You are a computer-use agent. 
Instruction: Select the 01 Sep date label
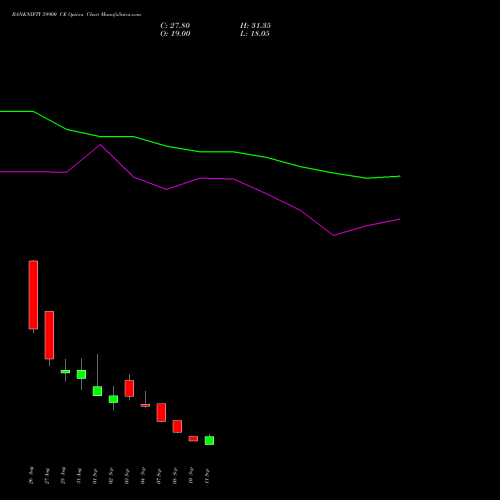(x=95, y=476)
